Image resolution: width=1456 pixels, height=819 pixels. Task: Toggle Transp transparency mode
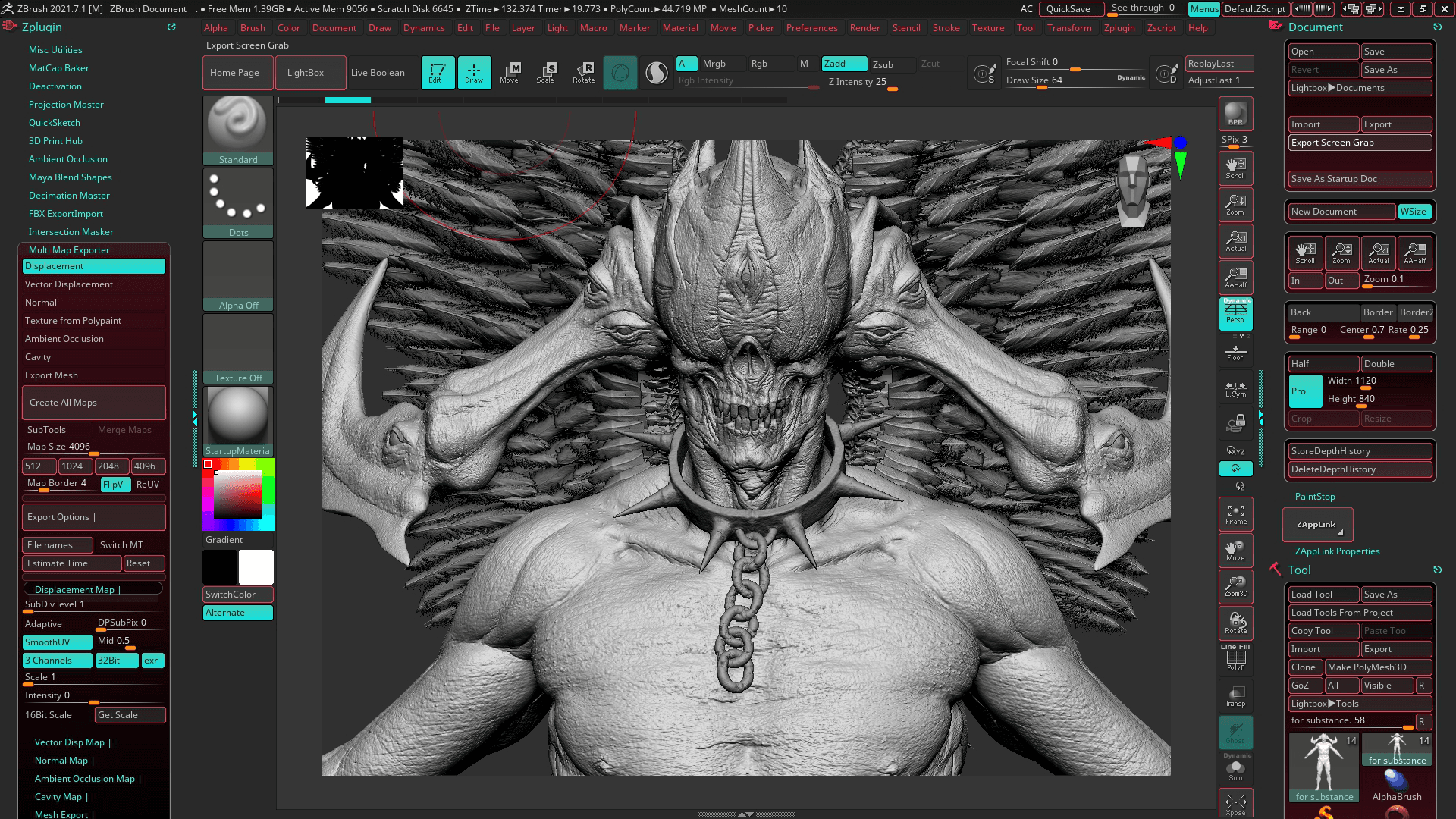pos(1235,696)
